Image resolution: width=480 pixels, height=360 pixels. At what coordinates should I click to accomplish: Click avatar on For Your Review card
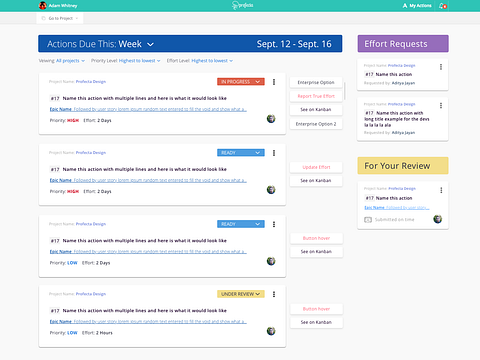(x=438, y=219)
